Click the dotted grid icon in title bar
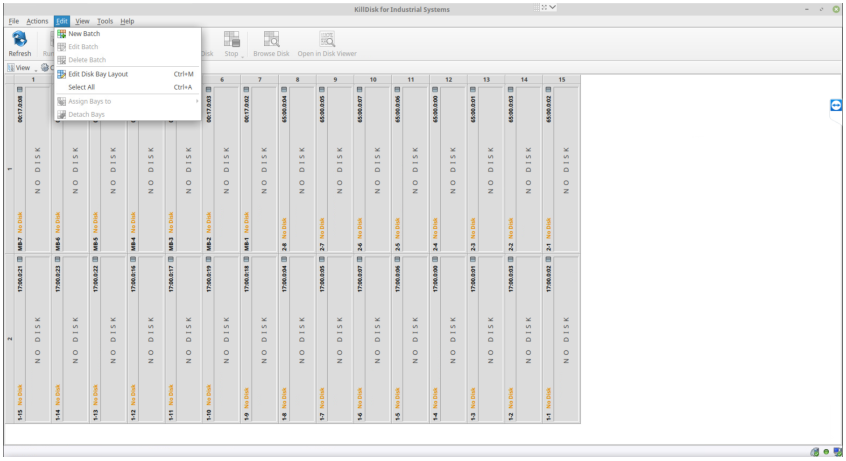This screenshot has height=461, width=846. (536, 8)
